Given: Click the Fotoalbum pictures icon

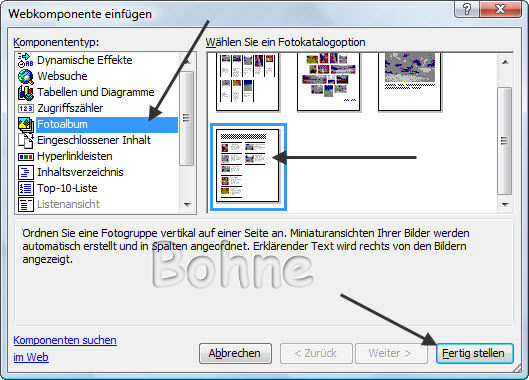Looking at the screenshot, I should 26,124.
